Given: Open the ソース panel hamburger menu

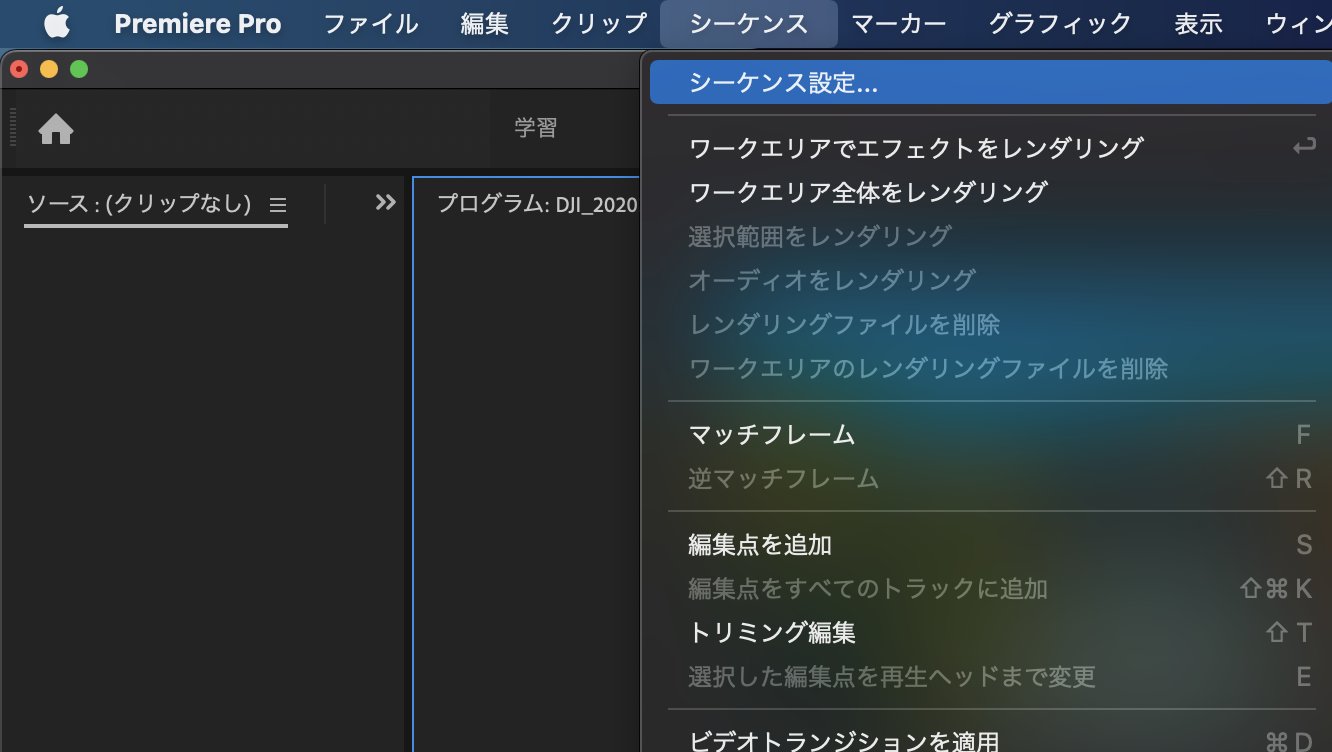Looking at the screenshot, I should pos(278,205).
